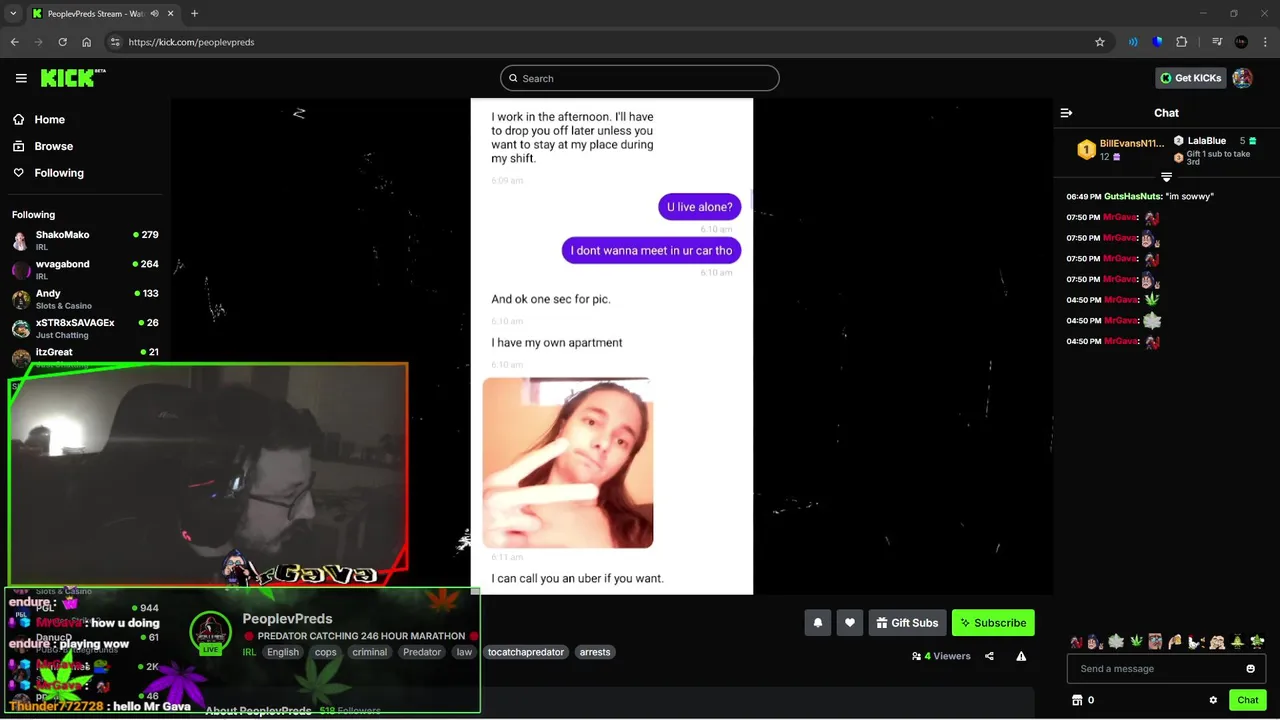Image resolution: width=1280 pixels, height=720 pixels.
Task: Click the law tag
Action: pyautogui.click(x=464, y=652)
